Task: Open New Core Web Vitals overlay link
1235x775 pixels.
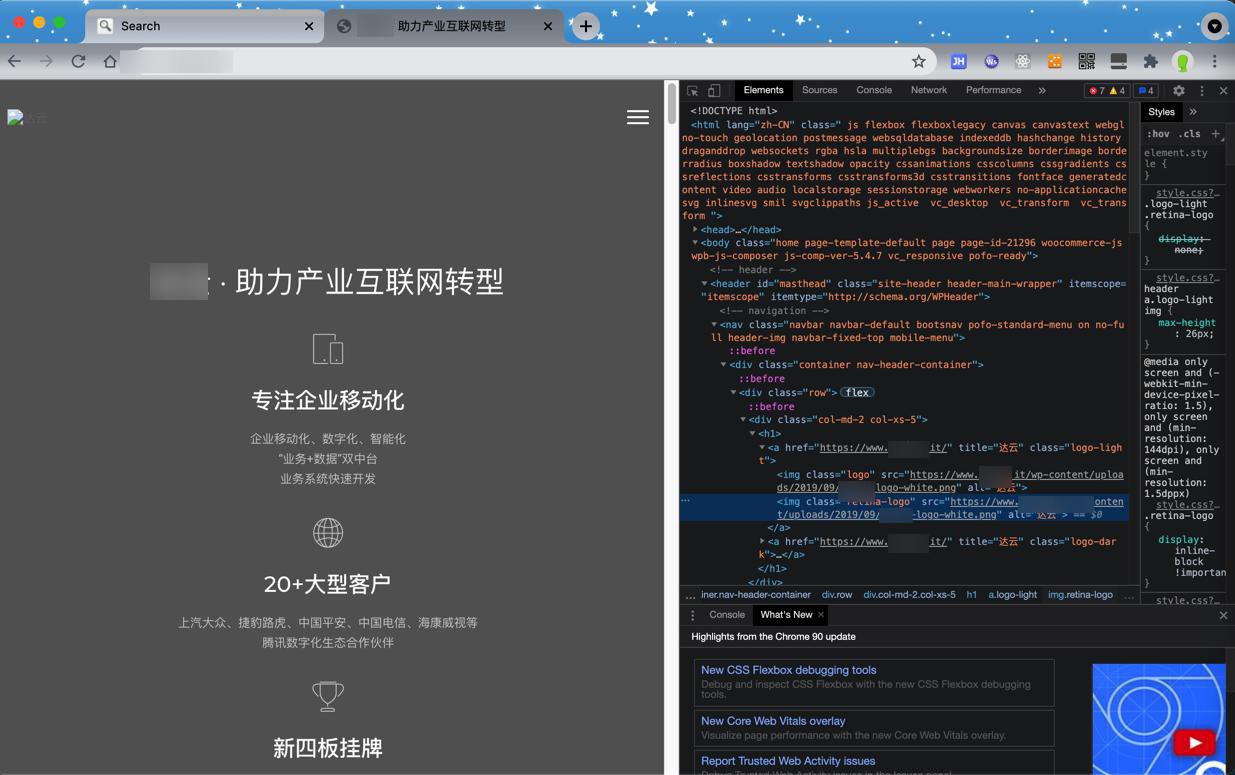Action: tap(773, 721)
